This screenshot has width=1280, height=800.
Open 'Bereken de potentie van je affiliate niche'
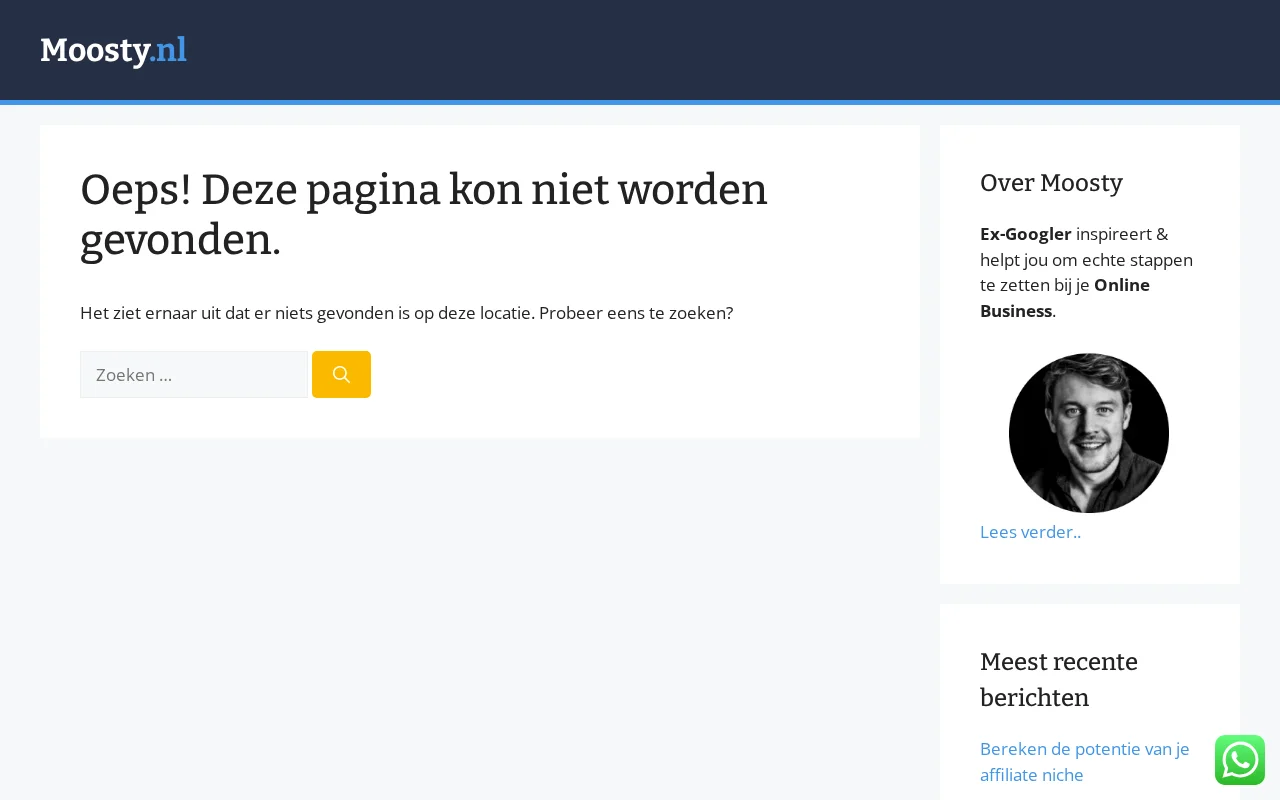(x=1084, y=761)
